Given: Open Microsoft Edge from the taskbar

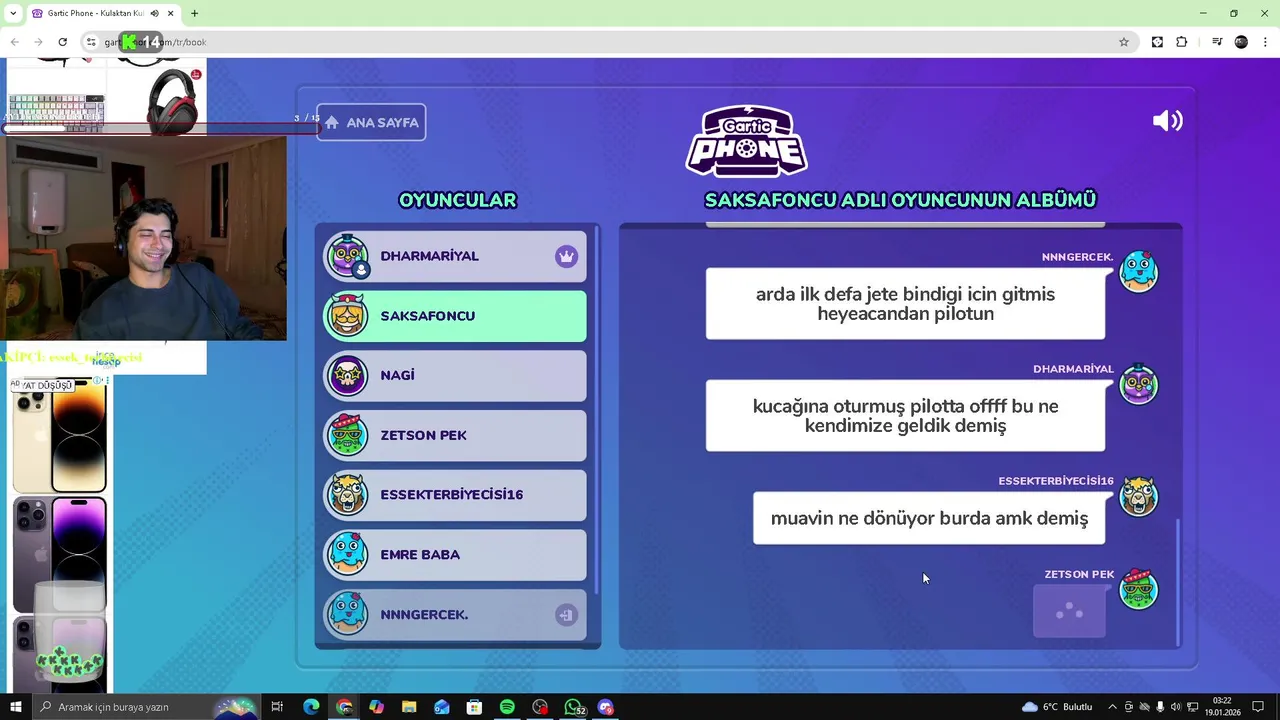Looking at the screenshot, I should tap(311, 707).
